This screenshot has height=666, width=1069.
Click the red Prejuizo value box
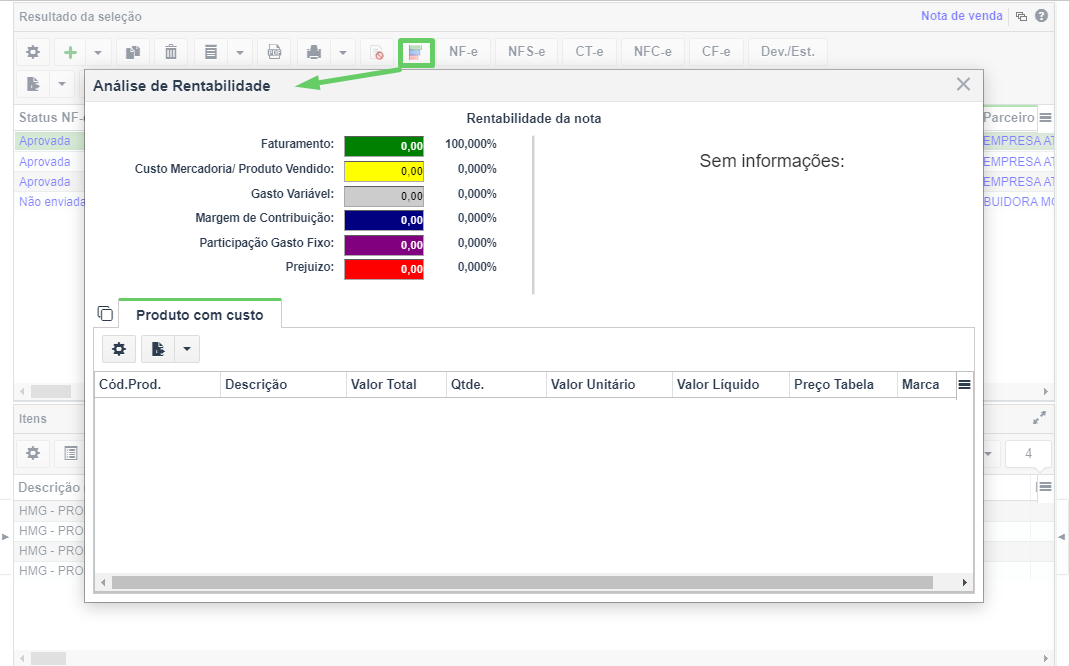point(384,269)
